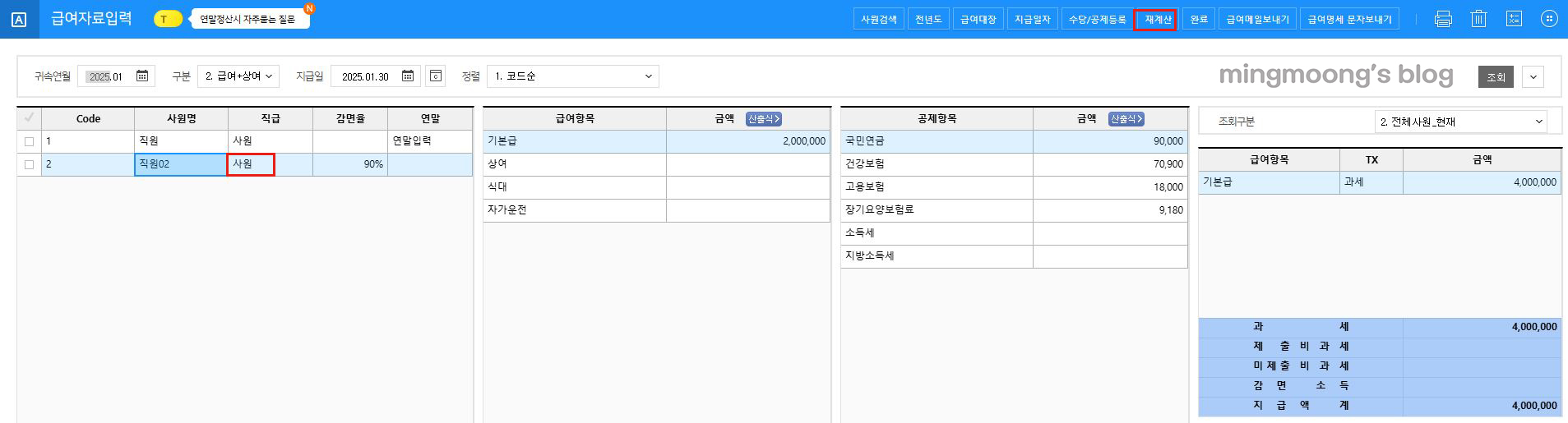Click the 지급일자 toolbar button

[1033, 19]
